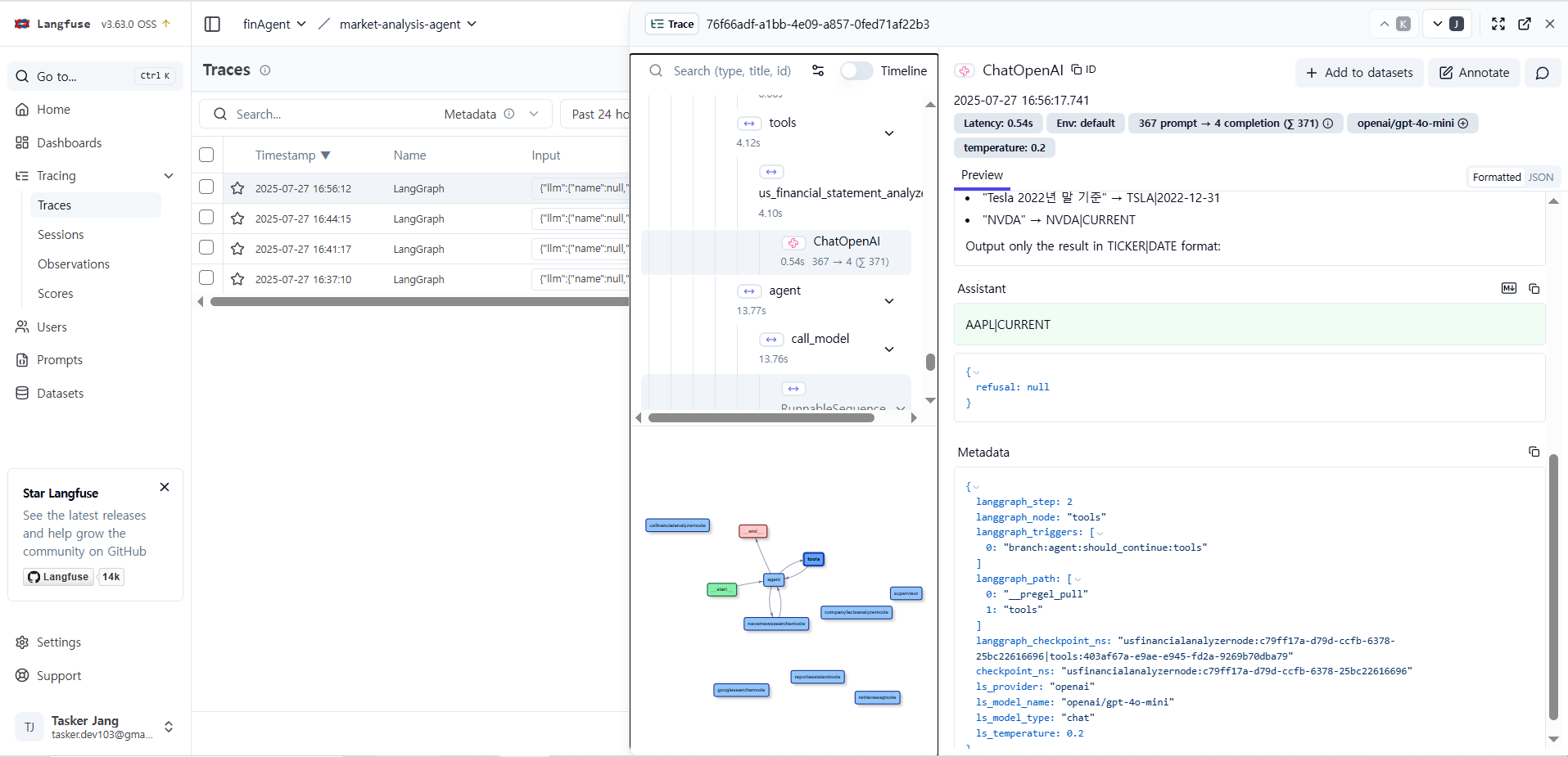
Task: Select the ChatOpenAI generation in tree
Action: pyautogui.click(x=776, y=251)
